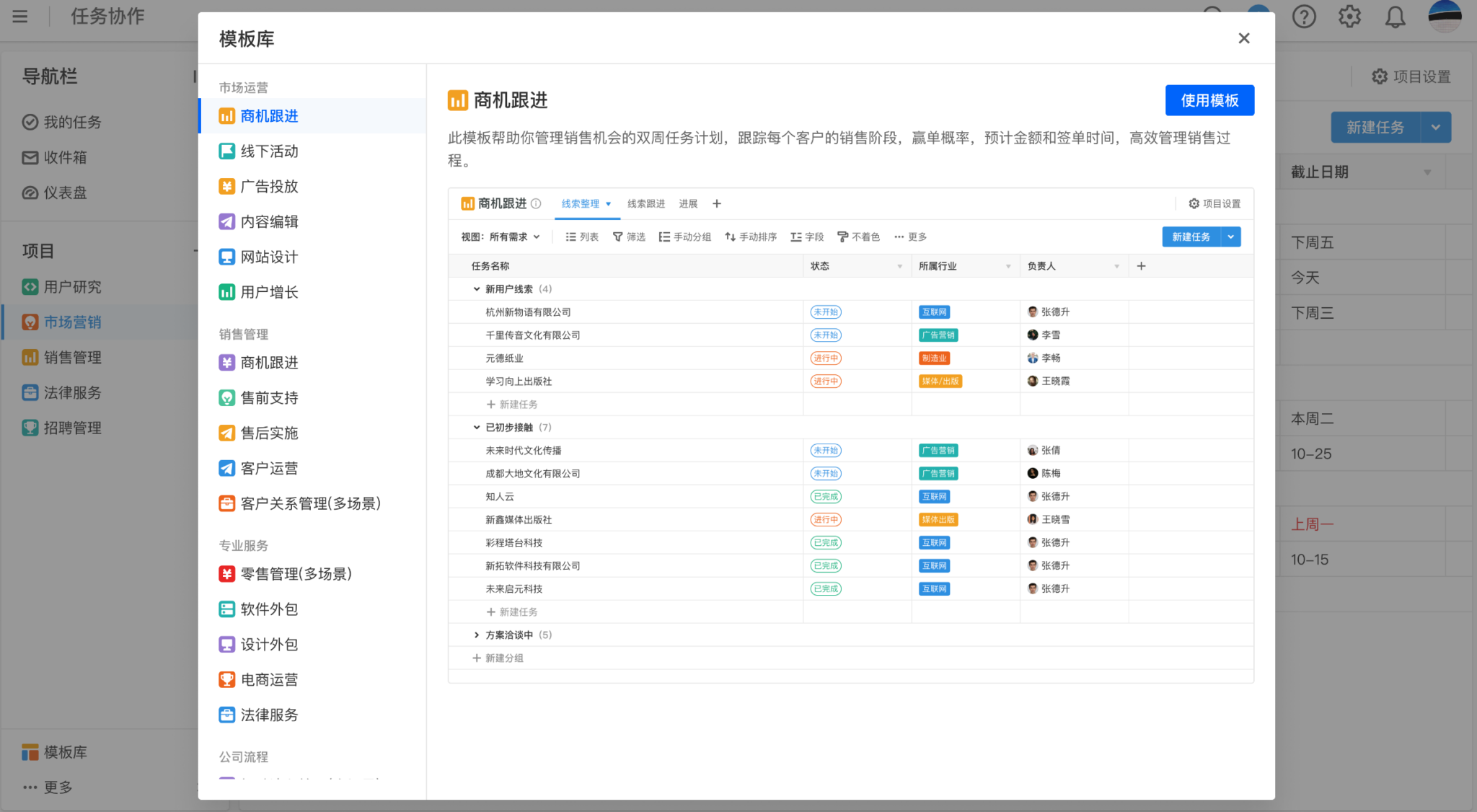Screen dimensions: 1477x812
Task: Open the 内容编辑 paper plane icon
Action: tap(226, 222)
